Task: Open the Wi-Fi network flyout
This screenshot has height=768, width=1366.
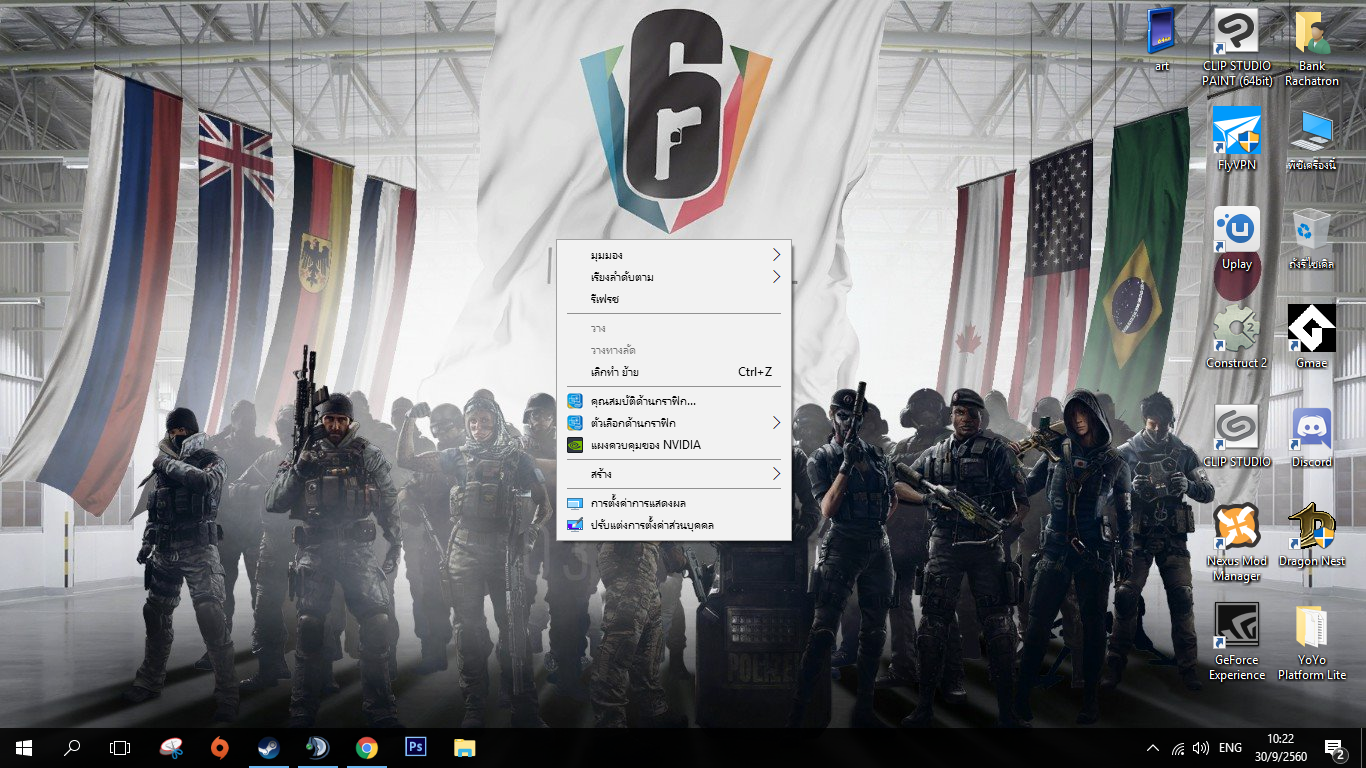Action: (1178, 748)
